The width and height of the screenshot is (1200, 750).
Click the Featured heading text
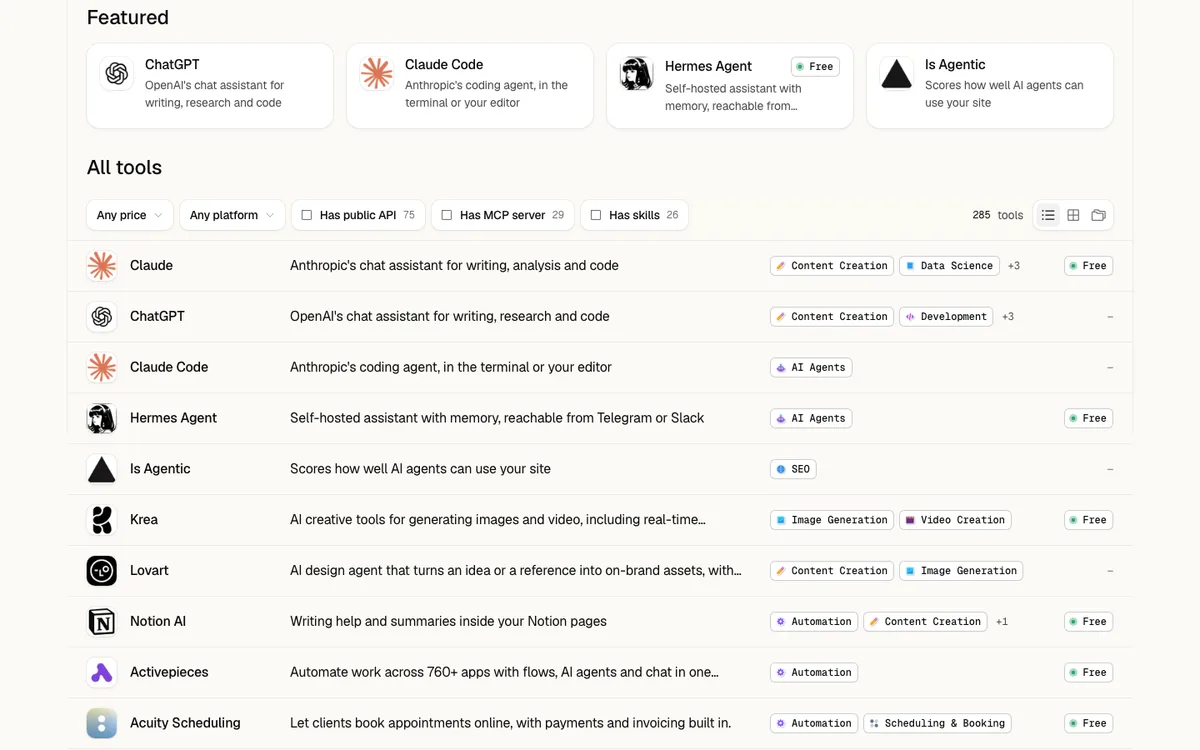(x=128, y=18)
